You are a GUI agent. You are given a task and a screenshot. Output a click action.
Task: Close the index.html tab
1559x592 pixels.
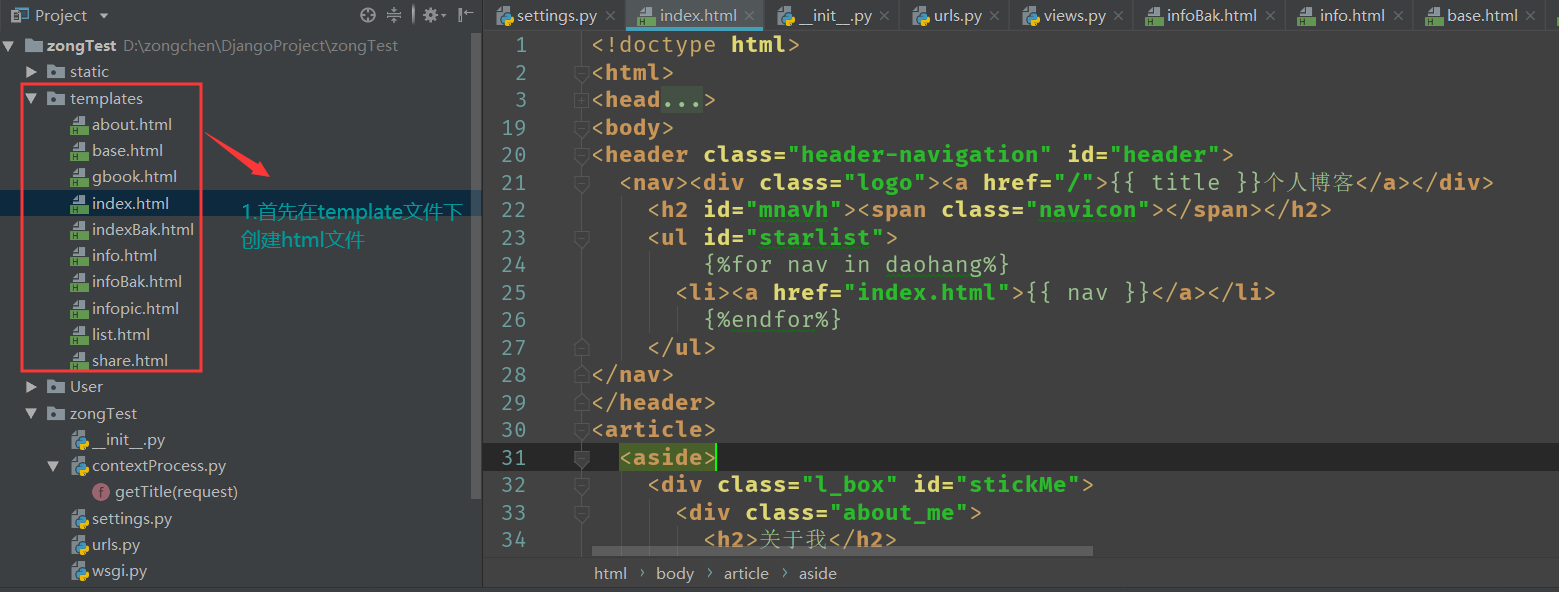tap(751, 16)
